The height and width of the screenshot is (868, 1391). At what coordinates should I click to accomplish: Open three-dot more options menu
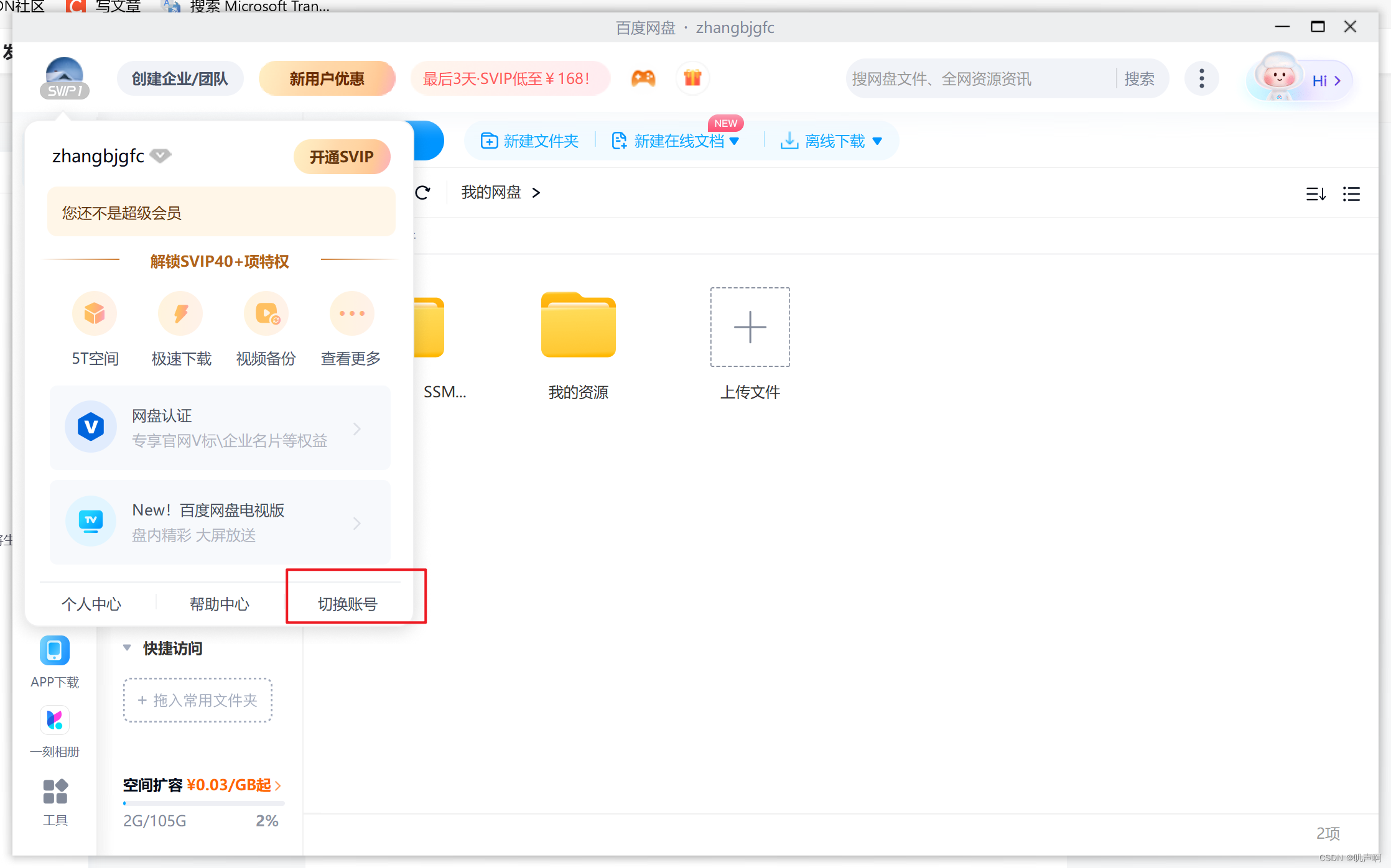pos(1201,78)
